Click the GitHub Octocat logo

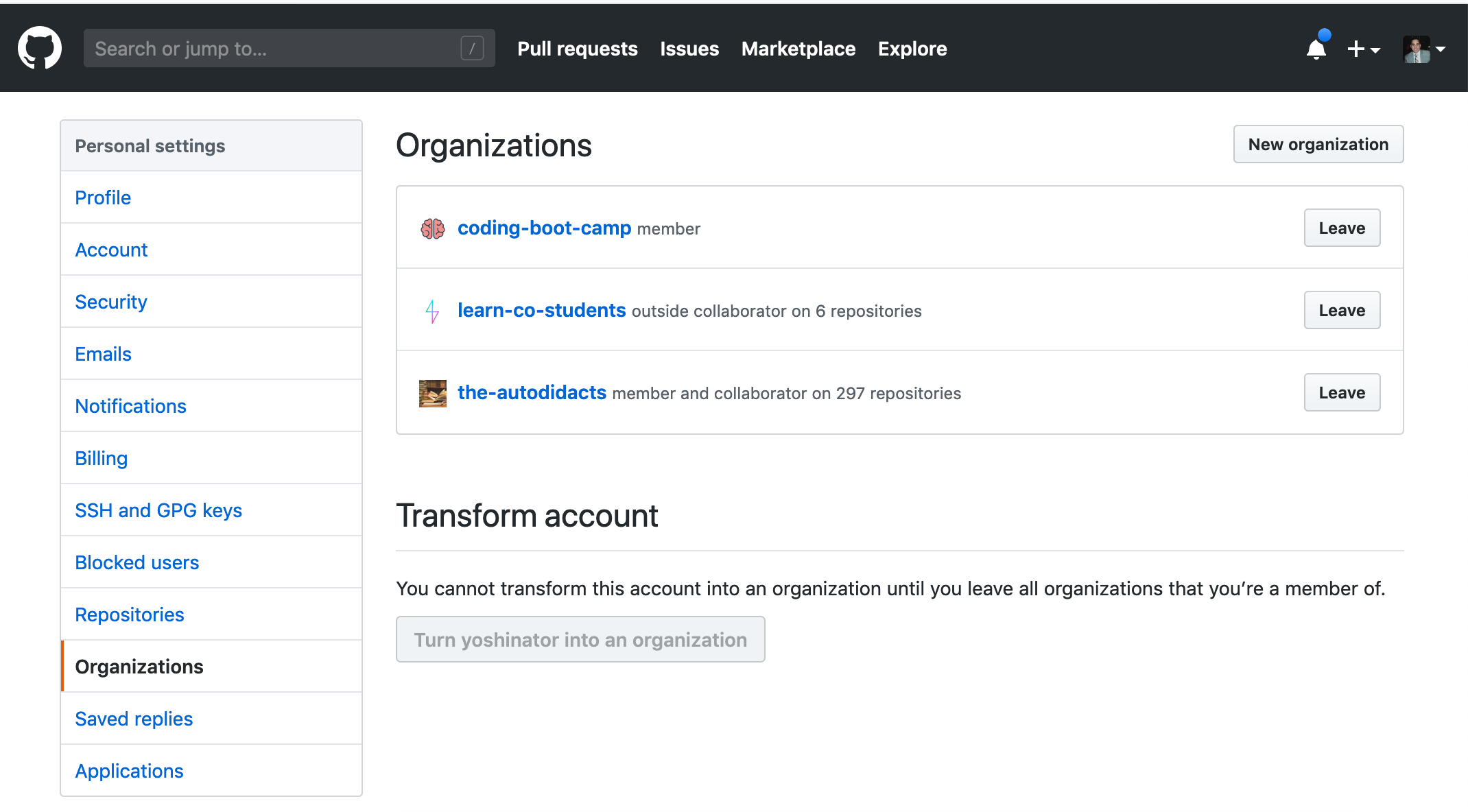tap(40, 48)
